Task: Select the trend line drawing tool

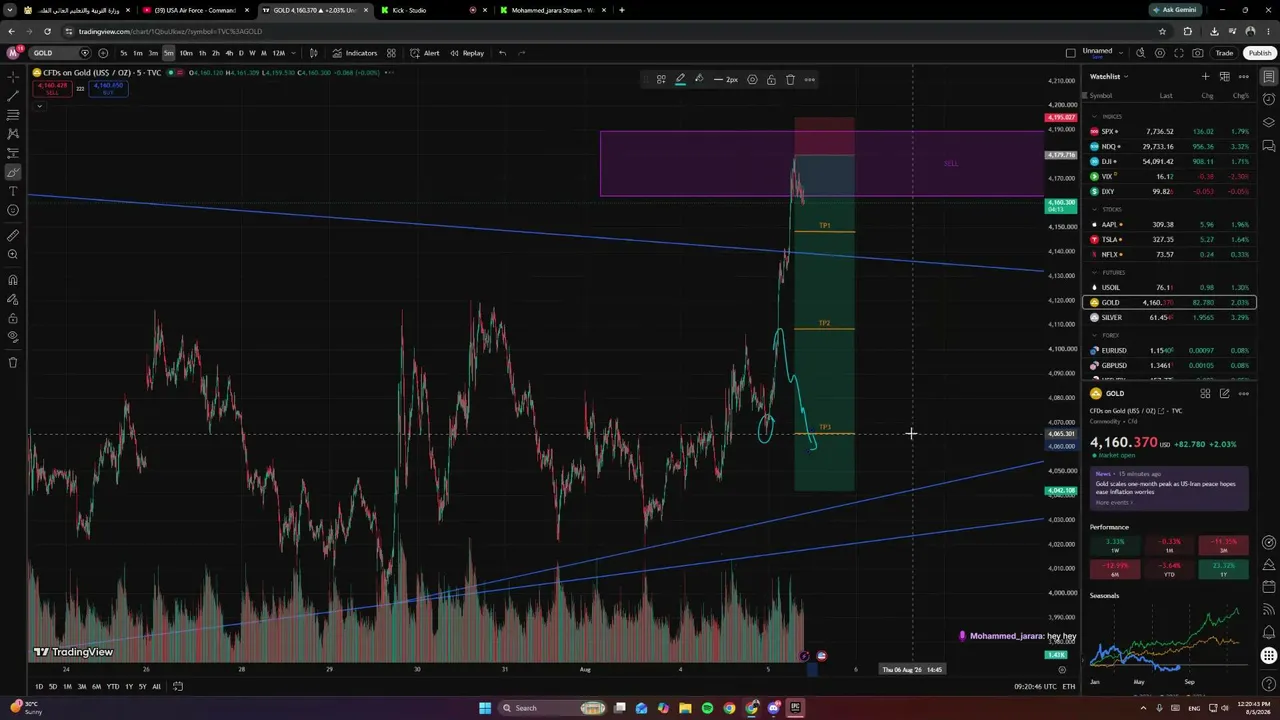Action: pos(13,96)
